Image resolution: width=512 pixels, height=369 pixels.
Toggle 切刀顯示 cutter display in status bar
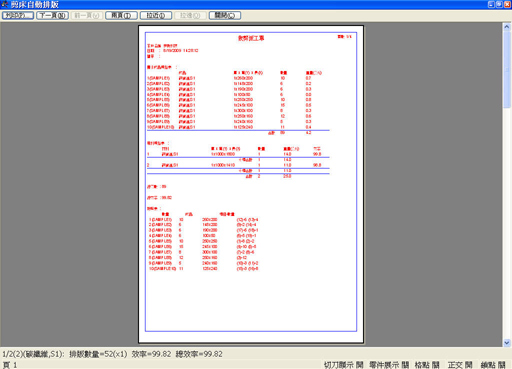[x=343, y=365]
